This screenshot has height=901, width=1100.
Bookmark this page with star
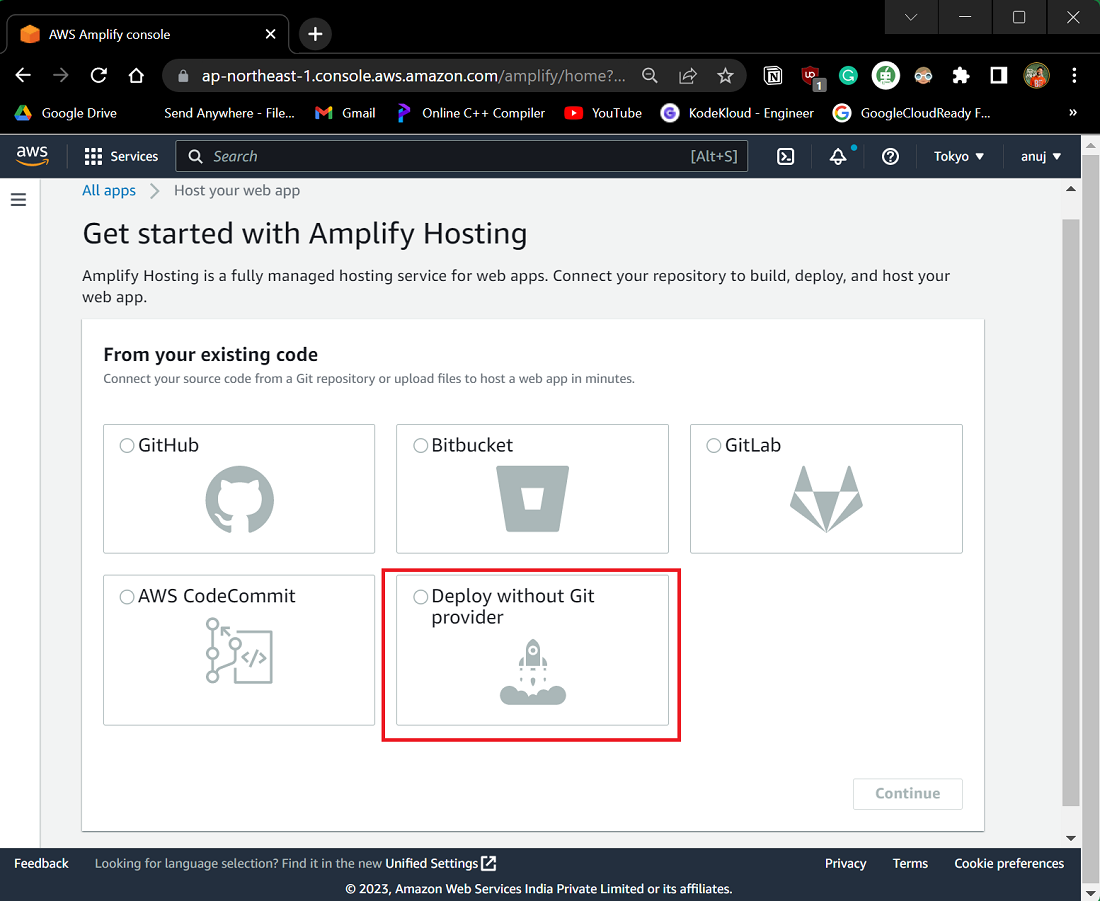(725, 76)
